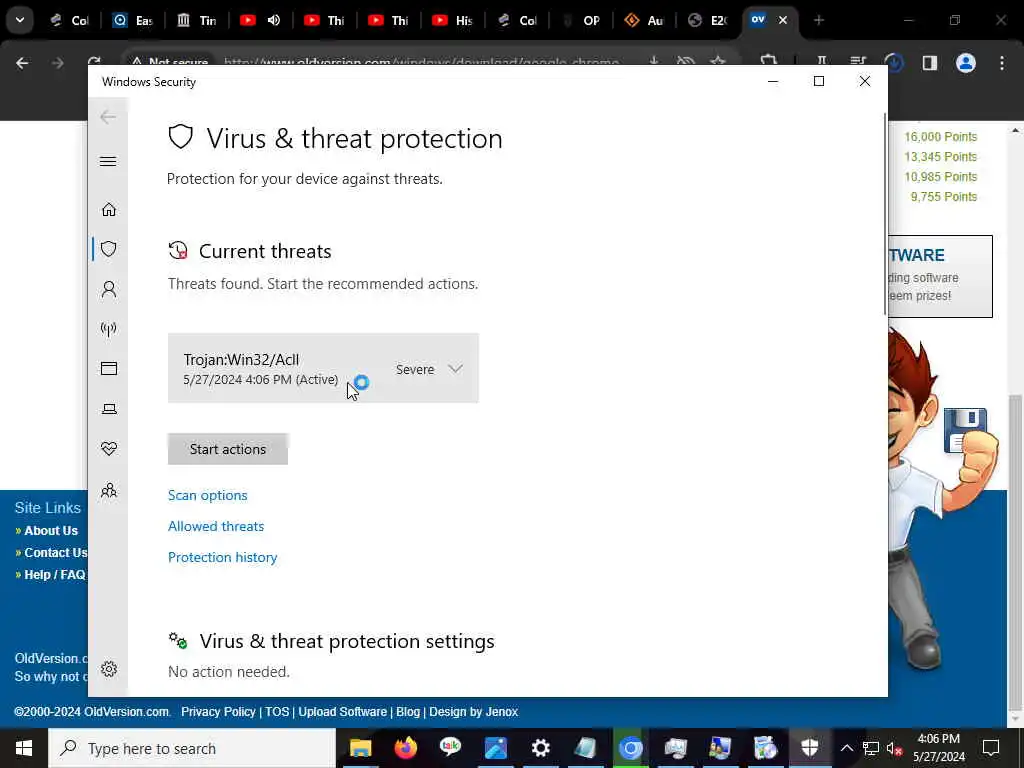Image resolution: width=1024 pixels, height=768 pixels.
Task: Open Upload Software footer link
Action: (x=342, y=712)
